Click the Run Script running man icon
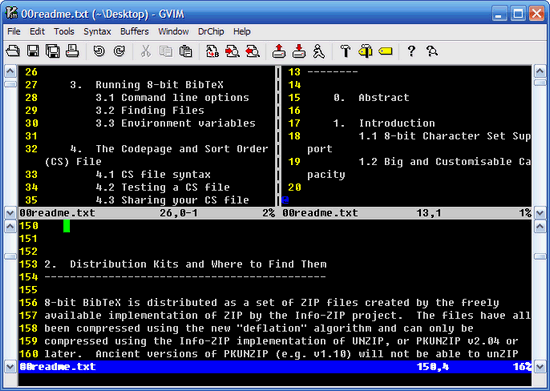 click(x=319, y=52)
